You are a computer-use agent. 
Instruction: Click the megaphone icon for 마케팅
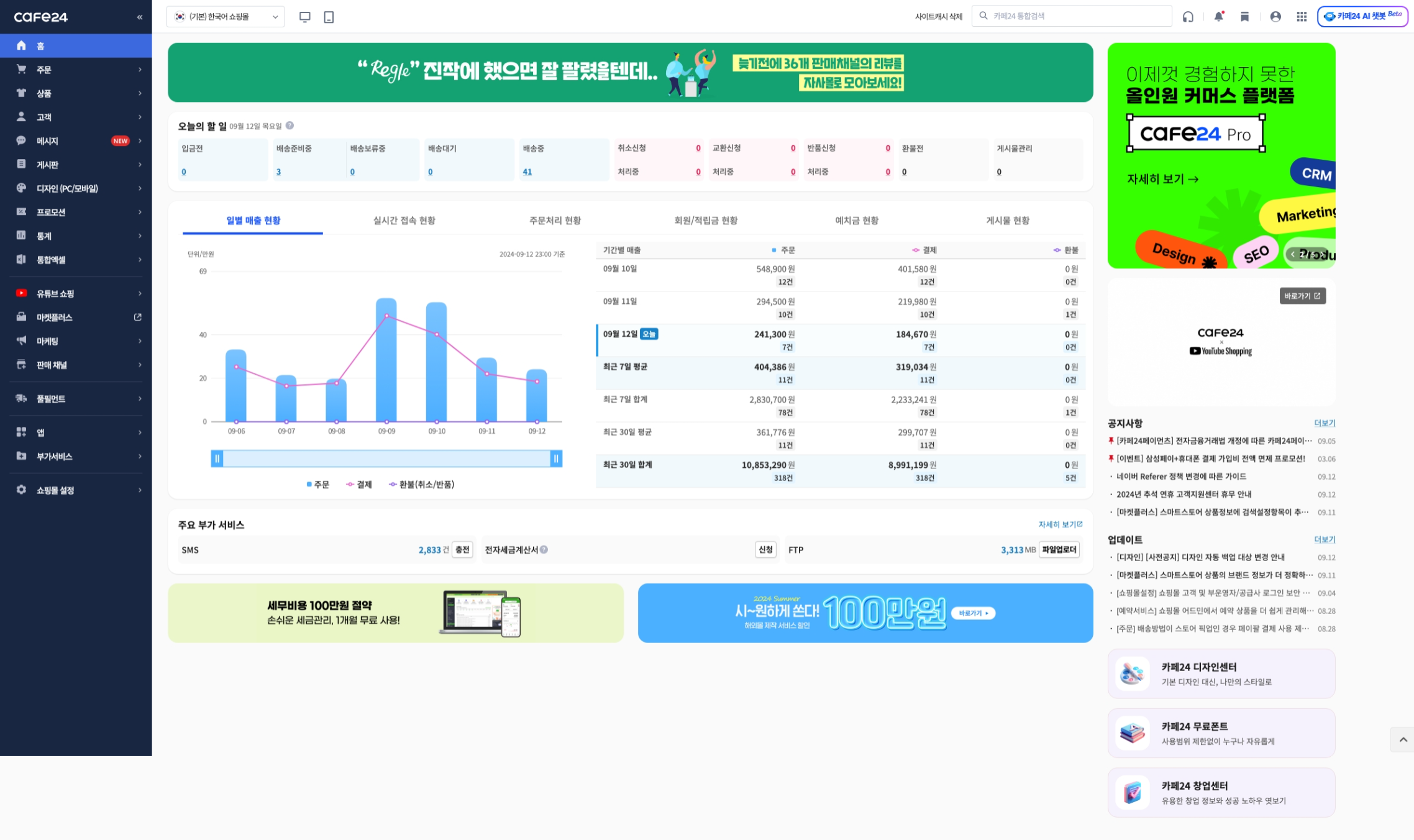21,340
